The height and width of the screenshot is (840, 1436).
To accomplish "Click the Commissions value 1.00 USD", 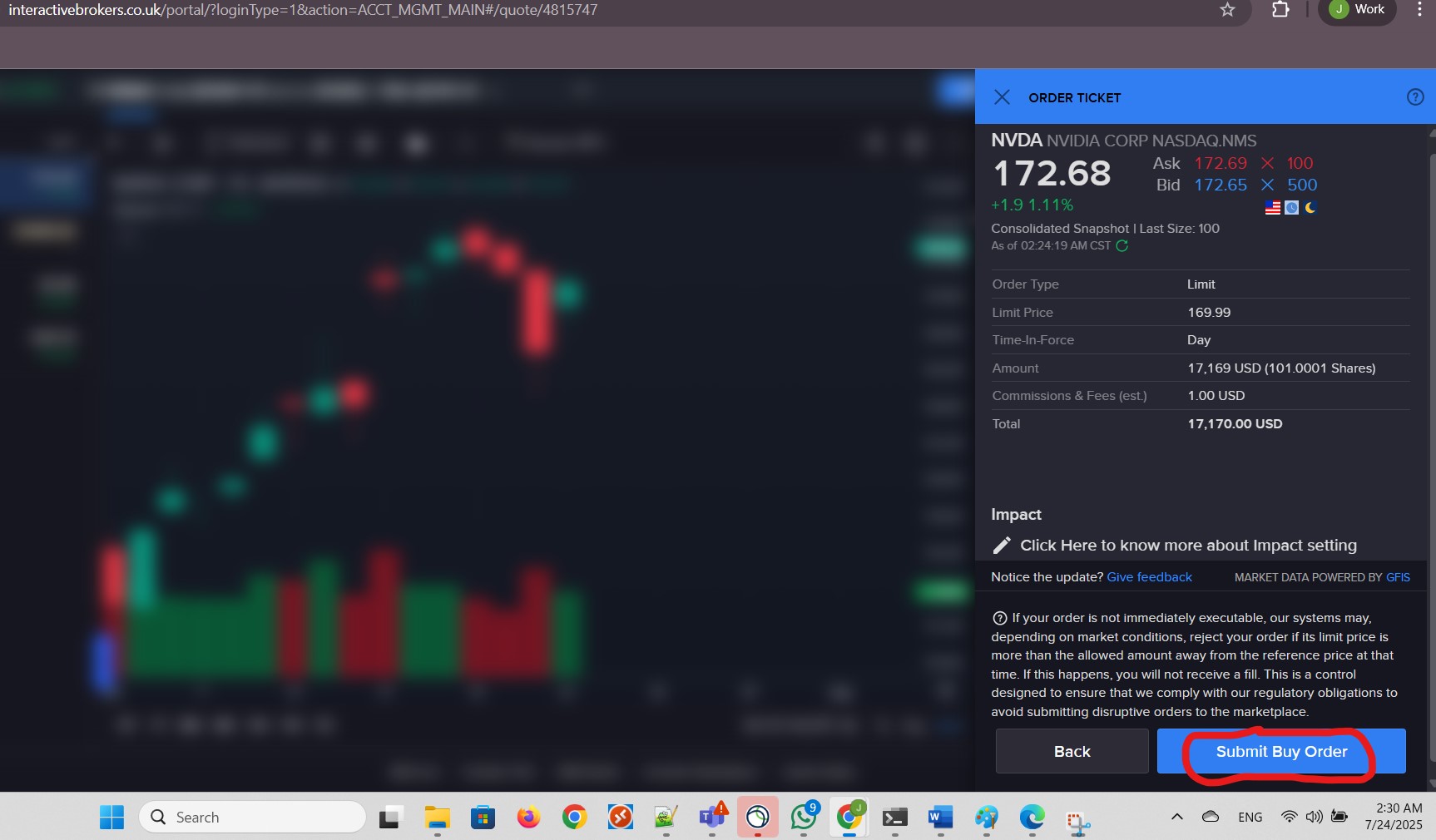I will 1216,396.
